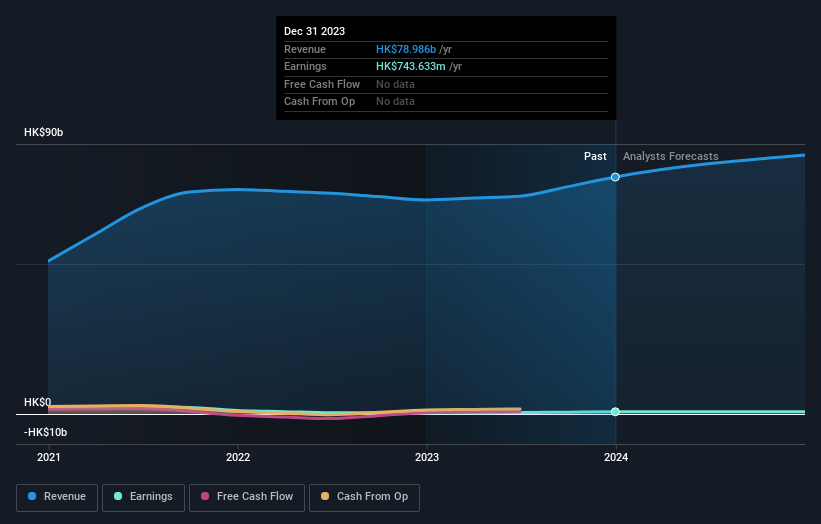Click the Earnings tooltip row label
Image resolution: width=821 pixels, height=524 pixels.
pyautogui.click(x=305, y=66)
